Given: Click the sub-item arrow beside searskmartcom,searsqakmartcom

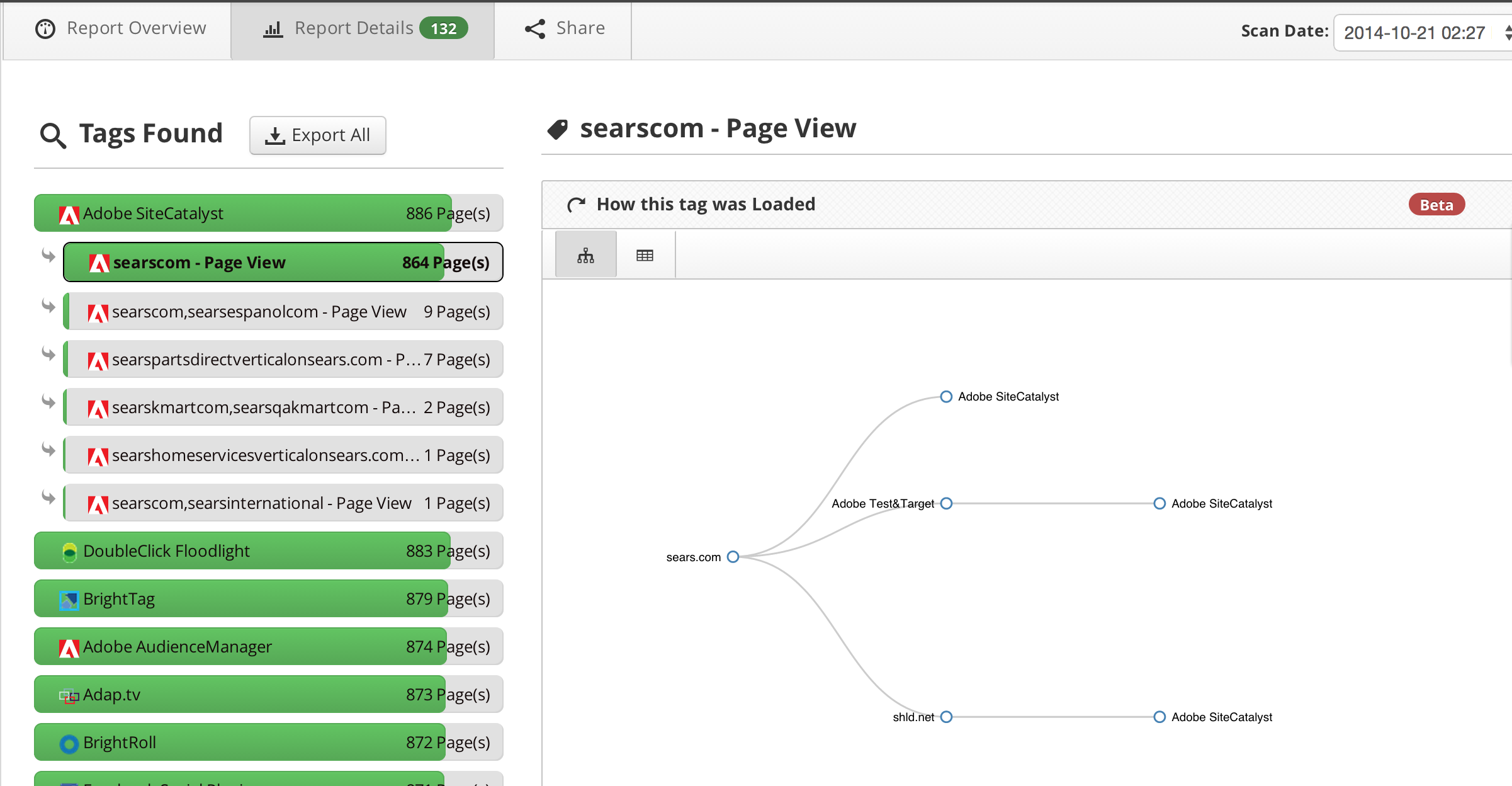Looking at the screenshot, I should pos(48,402).
